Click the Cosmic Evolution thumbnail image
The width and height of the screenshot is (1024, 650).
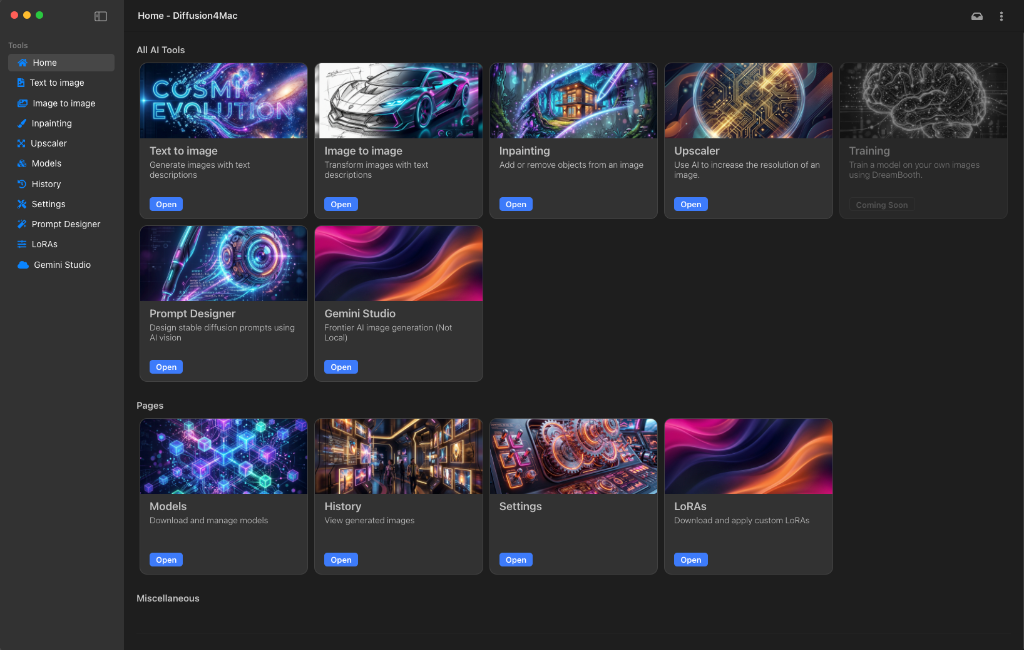223,101
